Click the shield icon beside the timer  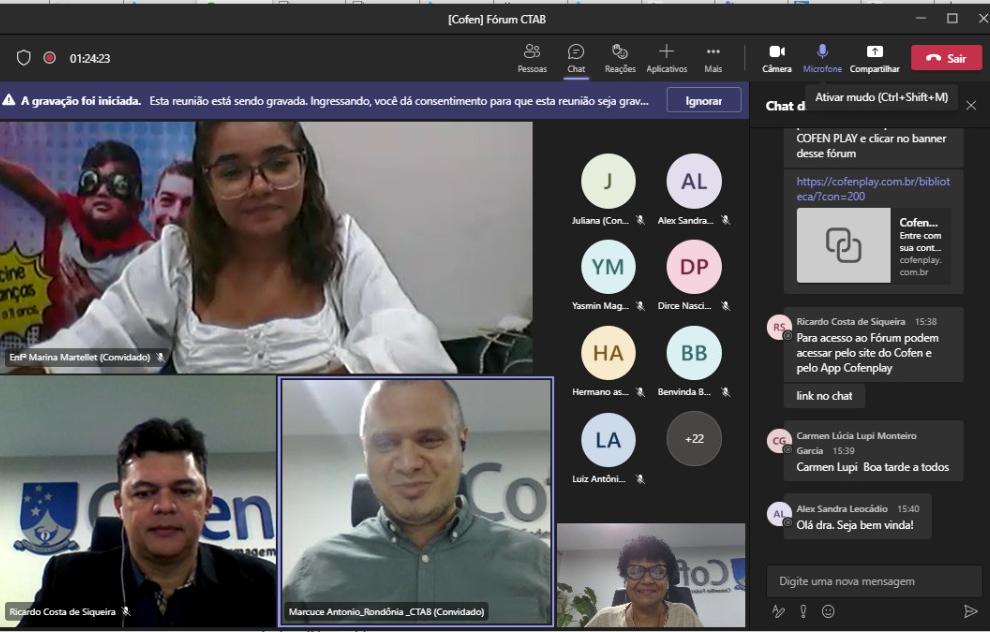point(25,58)
